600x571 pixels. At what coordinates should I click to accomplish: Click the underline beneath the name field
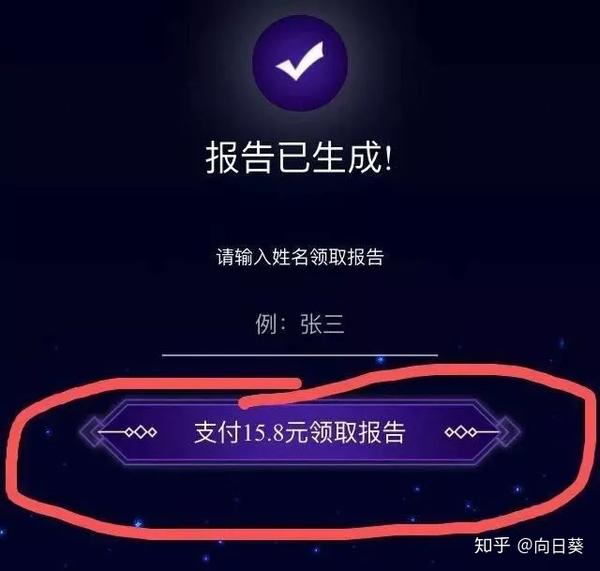300,355
